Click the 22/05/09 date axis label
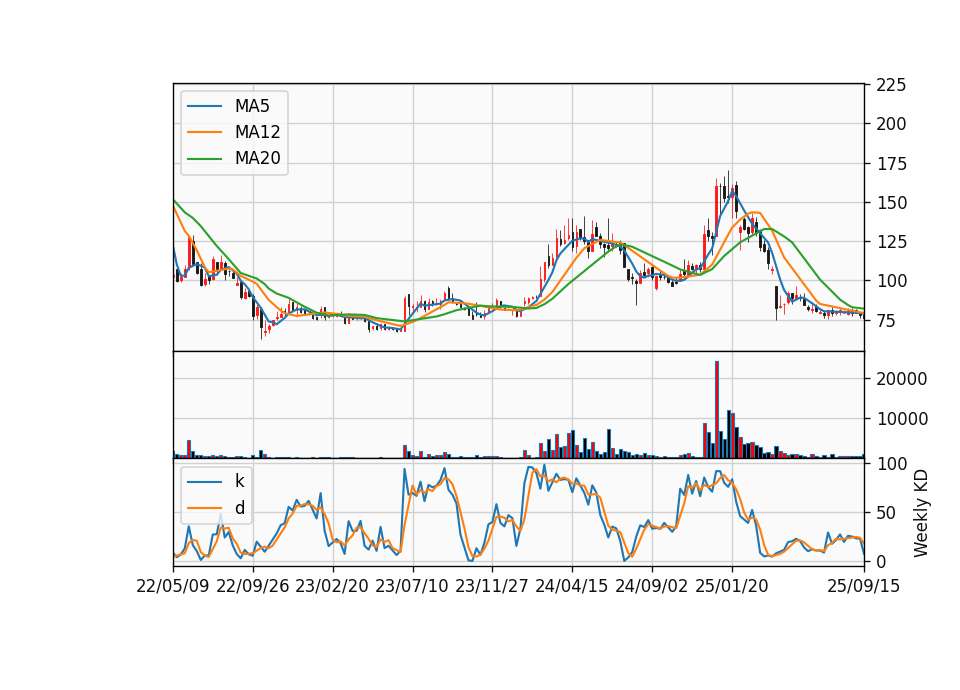Screen dimensions: 960x690 click(173, 586)
